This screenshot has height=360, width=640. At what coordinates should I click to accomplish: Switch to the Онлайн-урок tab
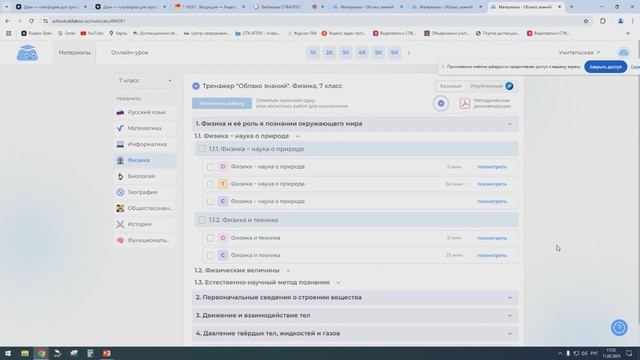pos(129,53)
